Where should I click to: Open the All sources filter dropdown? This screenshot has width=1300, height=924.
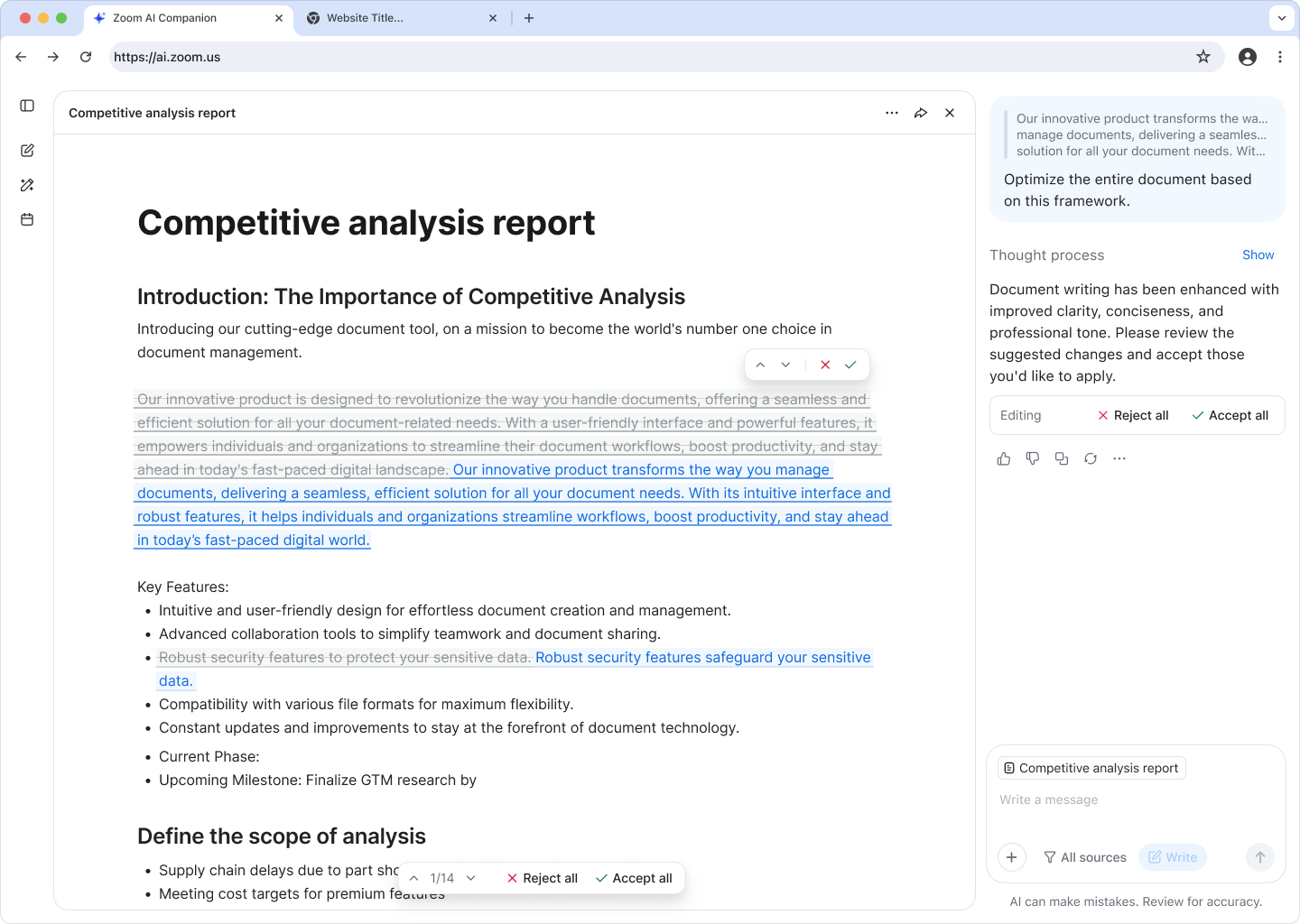[1085, 857]
